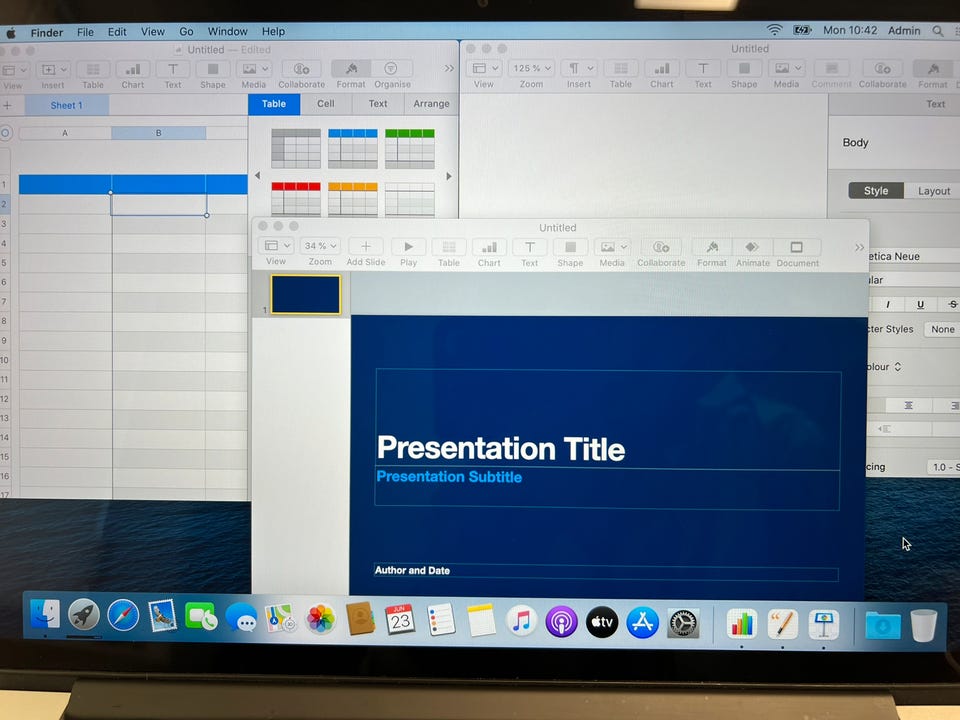This screenshot has height=720, width=960.
Task: Click Spotlight search in menu bar
Action: [x=937, y=31]
